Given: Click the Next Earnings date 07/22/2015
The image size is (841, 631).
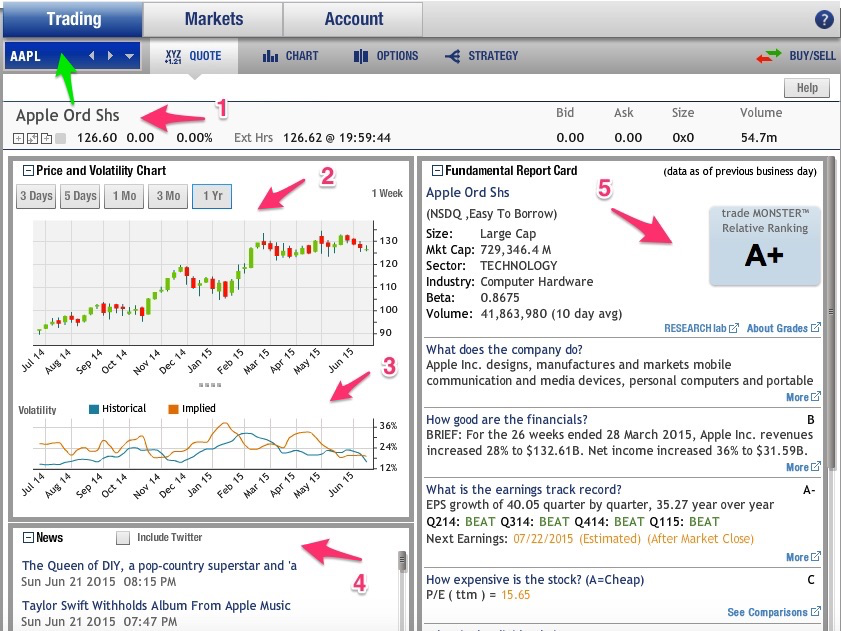Looking at the screenshot, I should (543, 539).
